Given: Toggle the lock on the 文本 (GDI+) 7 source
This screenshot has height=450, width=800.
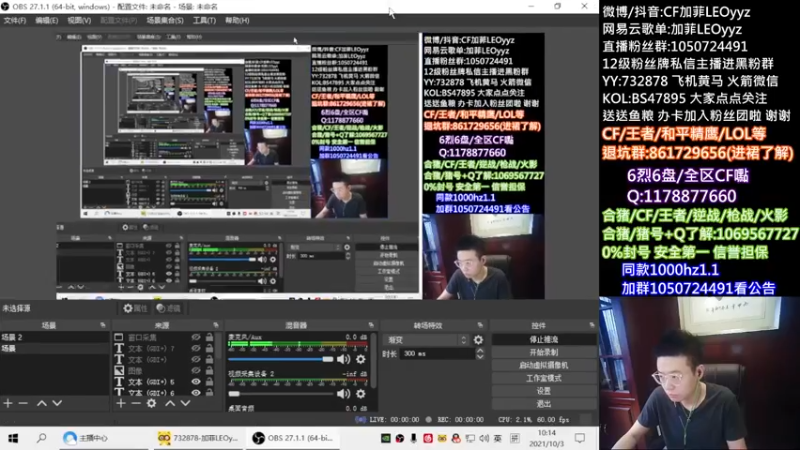Looking at the screenshot, I should (209, 348).
